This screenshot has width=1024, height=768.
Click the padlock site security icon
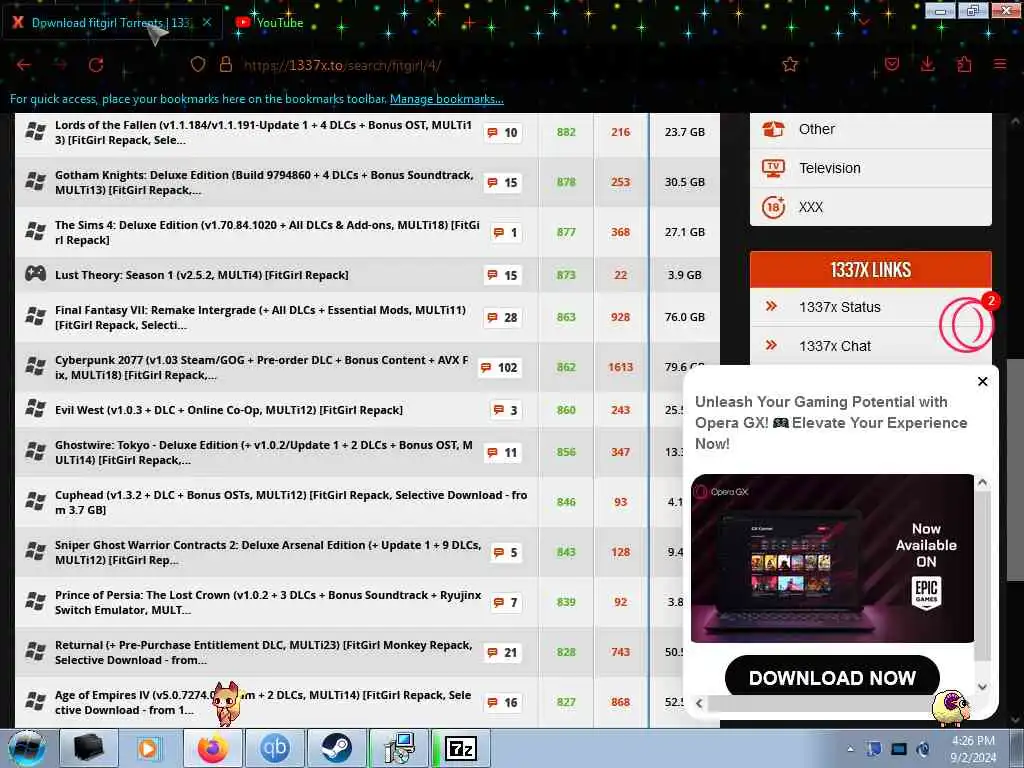pyautogui.click(x=226, y=64)
